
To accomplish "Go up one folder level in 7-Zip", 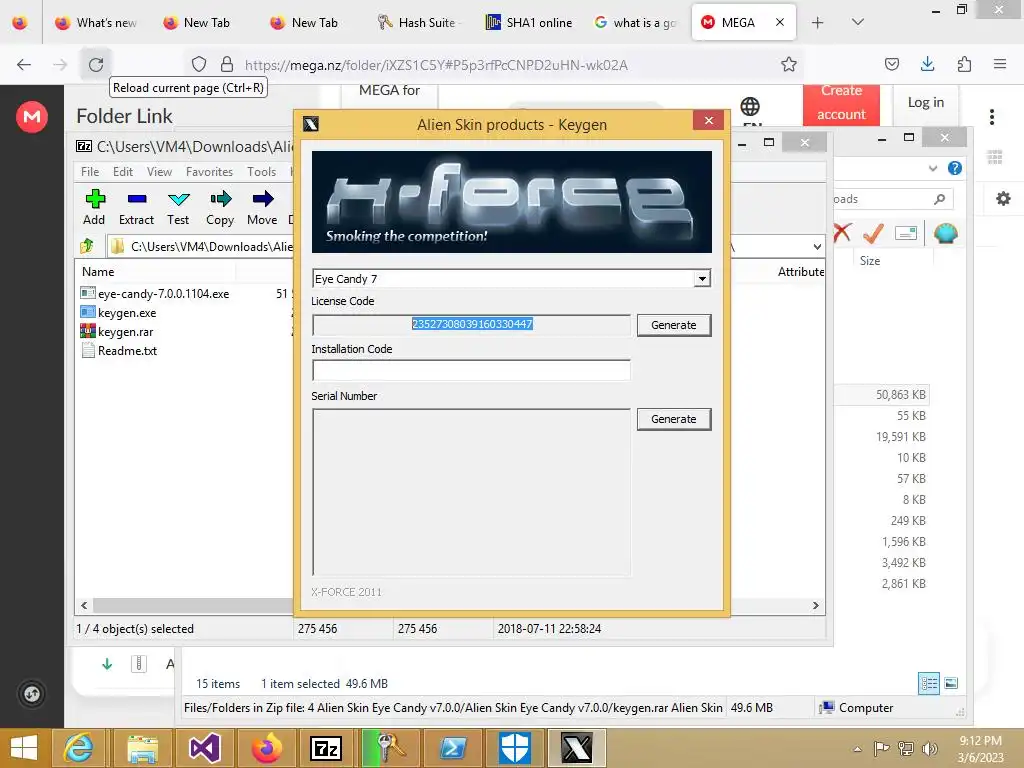I will tap(87, 246).
